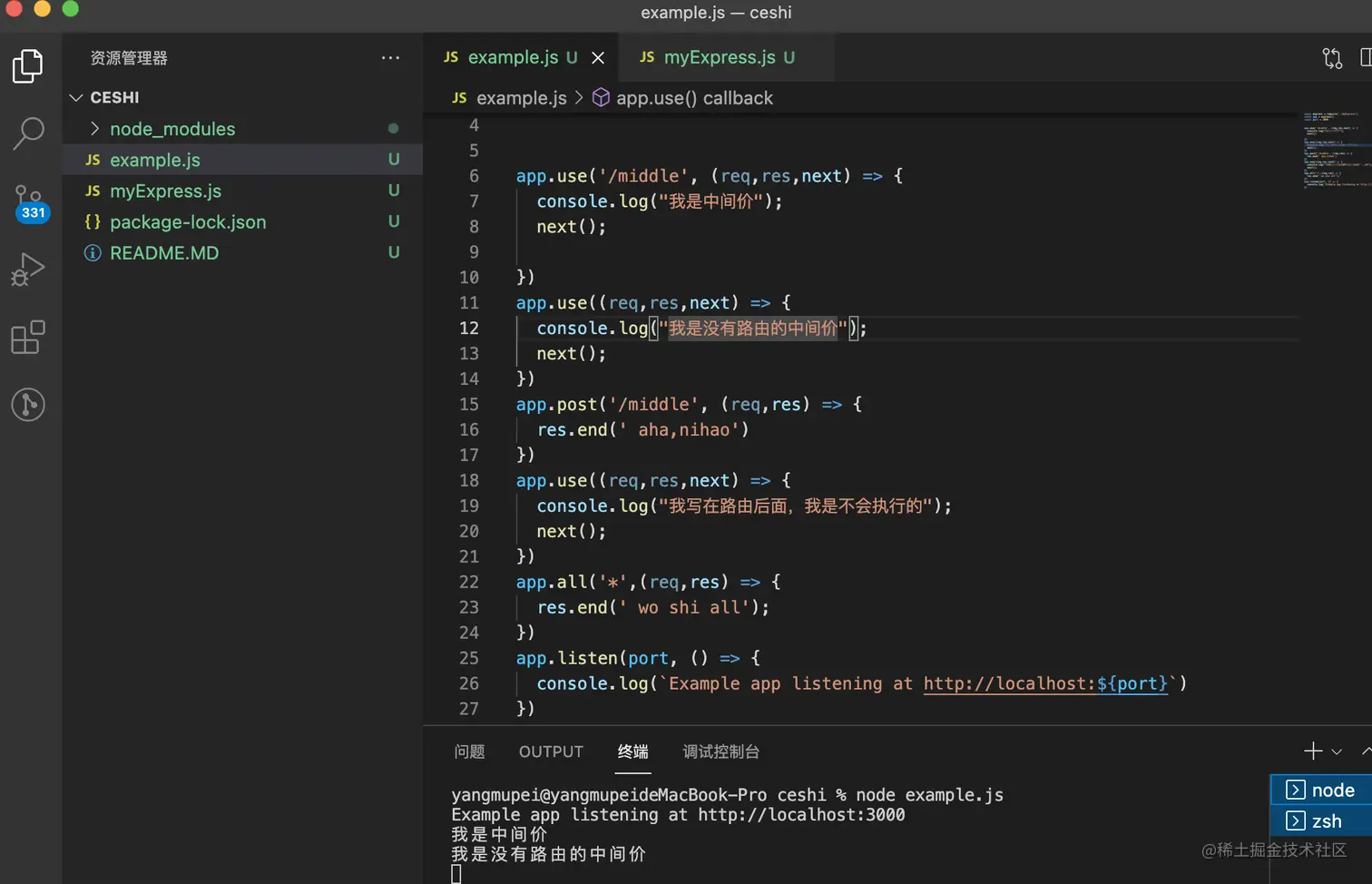Open the Search view icon

(x=28, y=133)
